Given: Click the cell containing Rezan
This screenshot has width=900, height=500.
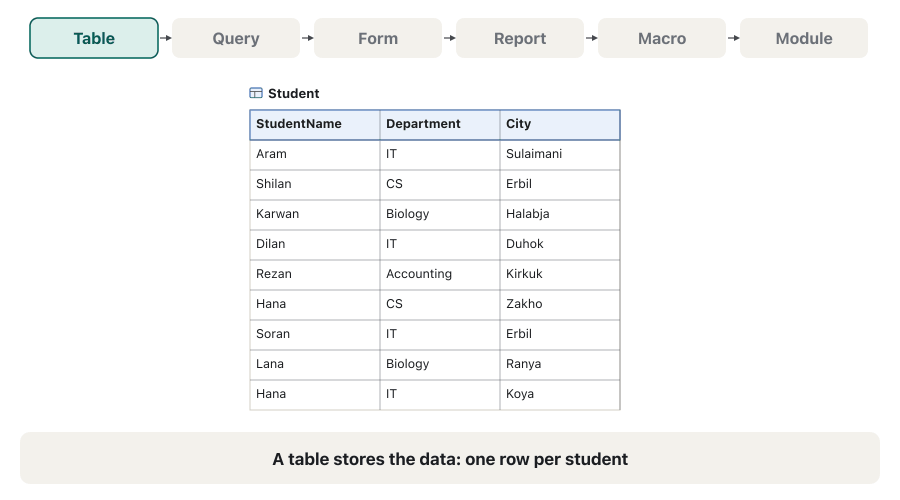Looking at the screenshot, I should point(315,274).
